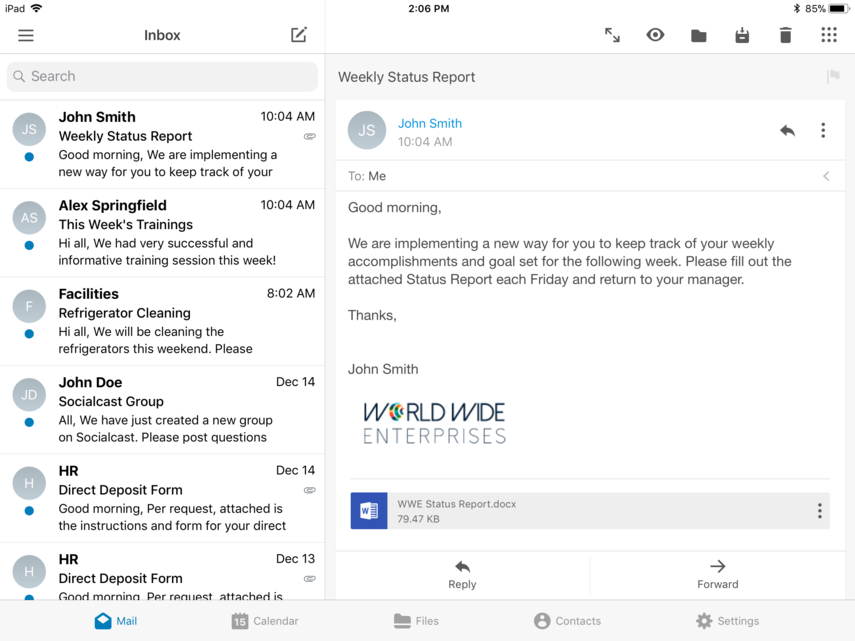The image size is (855, 641).
Task: Open the hamburger menu in Inbox
Action: tap(26, 35)
